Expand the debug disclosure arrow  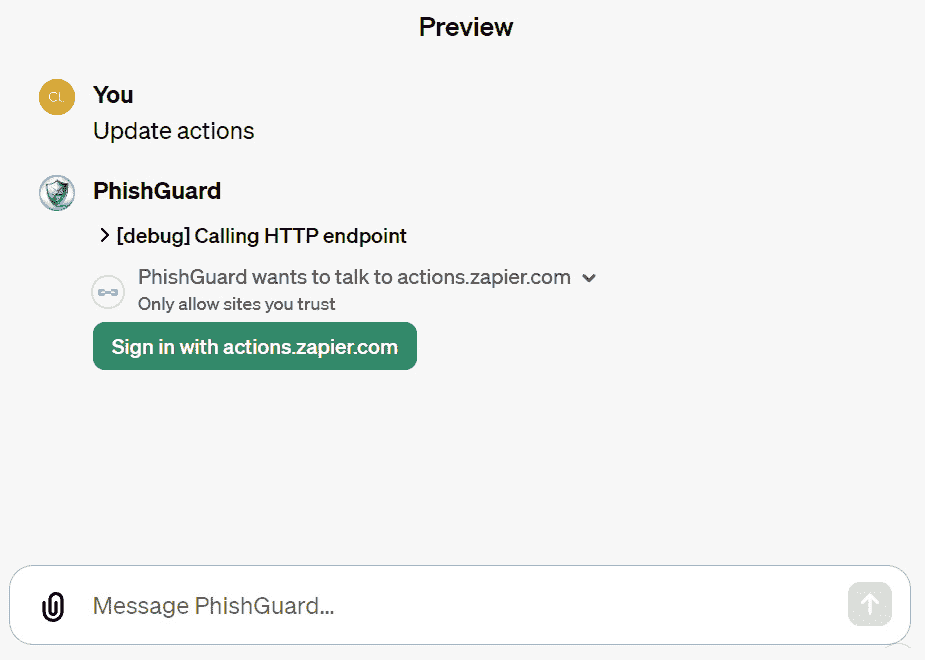pyautogui.click(x=104, y=235)
